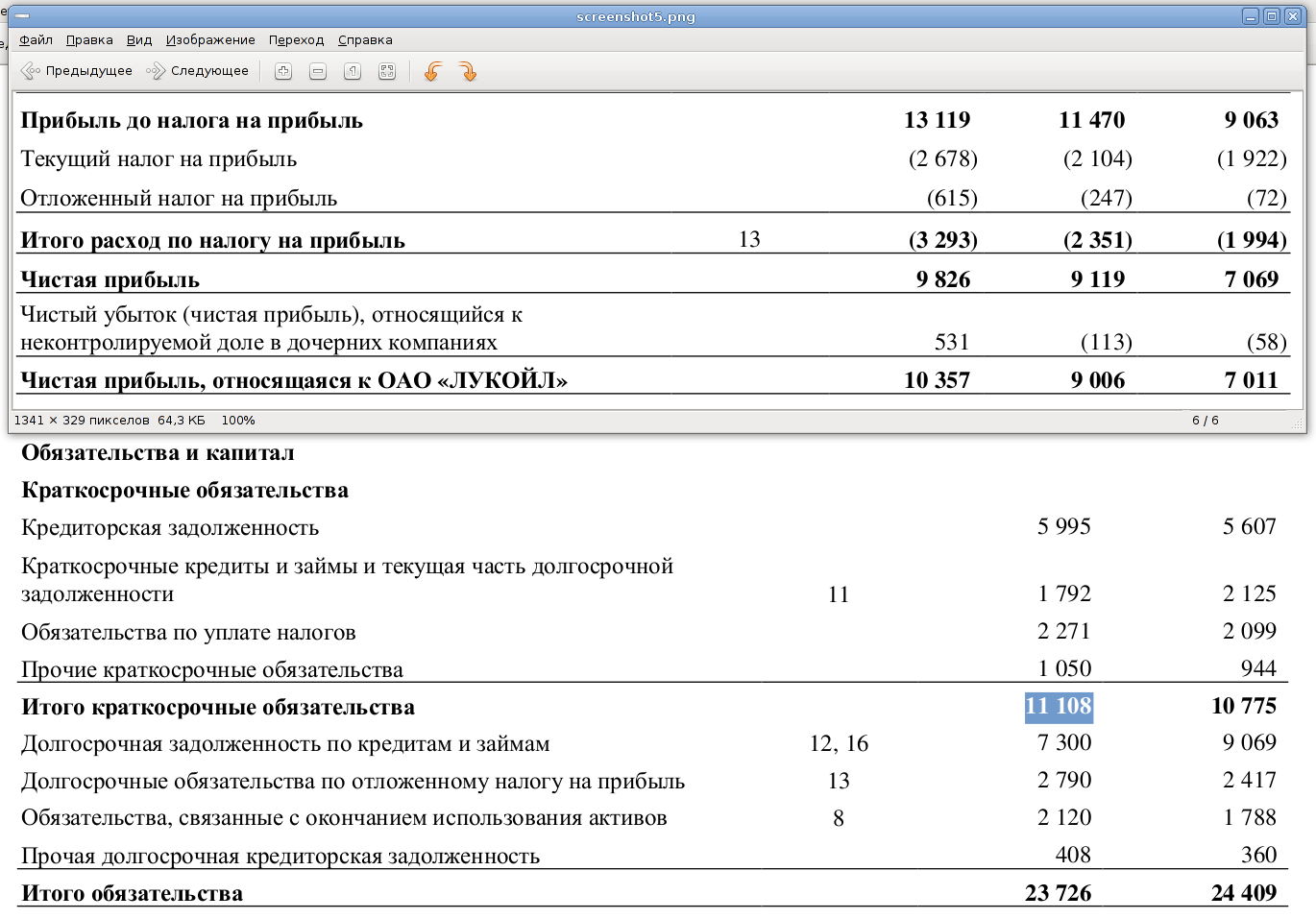Click 'Текущий налог на прибыль' row label
The width and height of the screenshot is (1316, 919).
coord(158,159)
